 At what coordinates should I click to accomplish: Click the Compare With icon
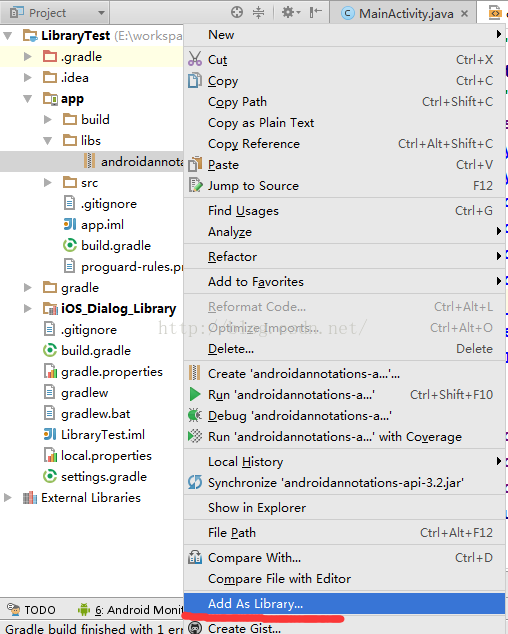click(195, 557)
